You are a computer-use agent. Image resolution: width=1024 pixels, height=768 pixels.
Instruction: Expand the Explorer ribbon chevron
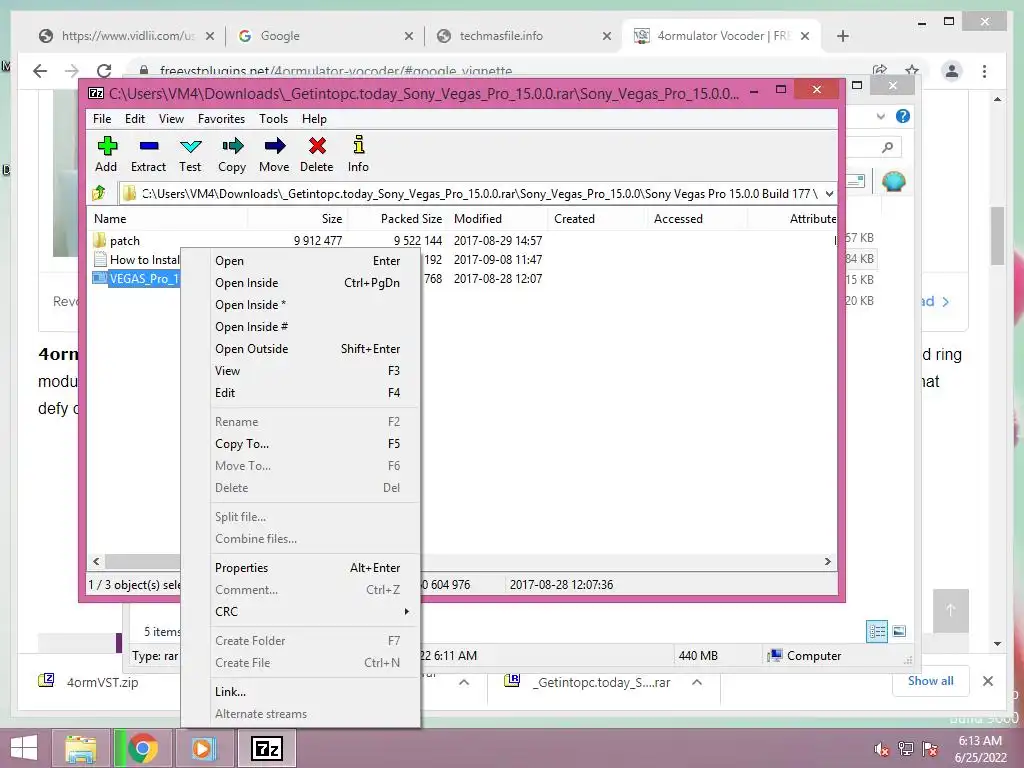click(880, 116)
